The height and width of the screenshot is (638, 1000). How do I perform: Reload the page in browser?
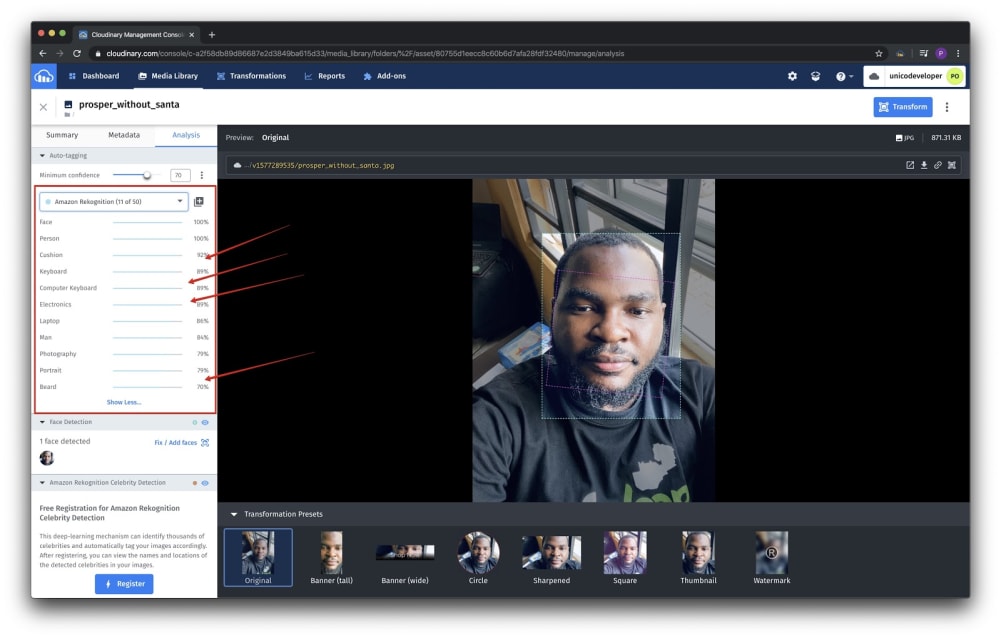(x=77, y=54)
